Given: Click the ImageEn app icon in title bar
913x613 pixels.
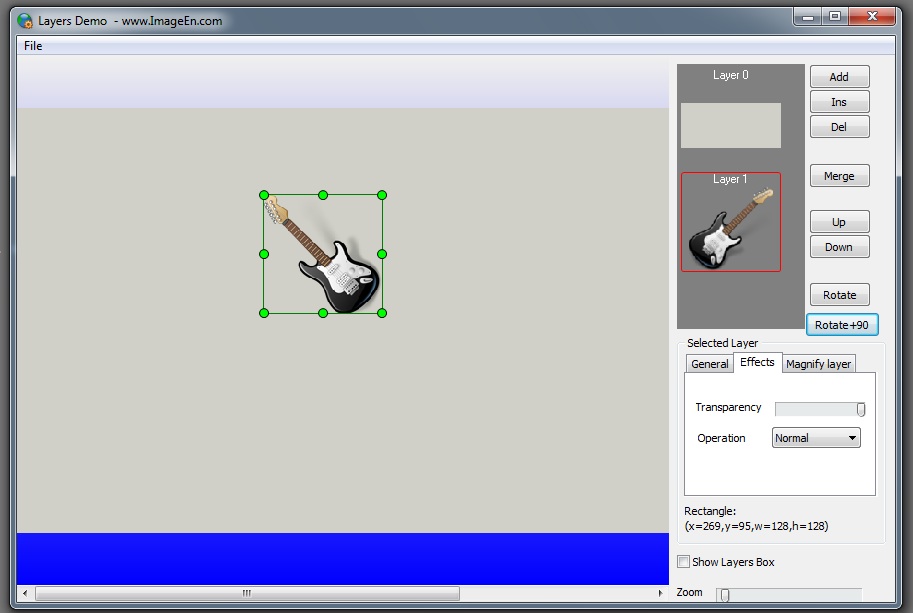Looking at the screenshot, I should click(x=25, y=21).
